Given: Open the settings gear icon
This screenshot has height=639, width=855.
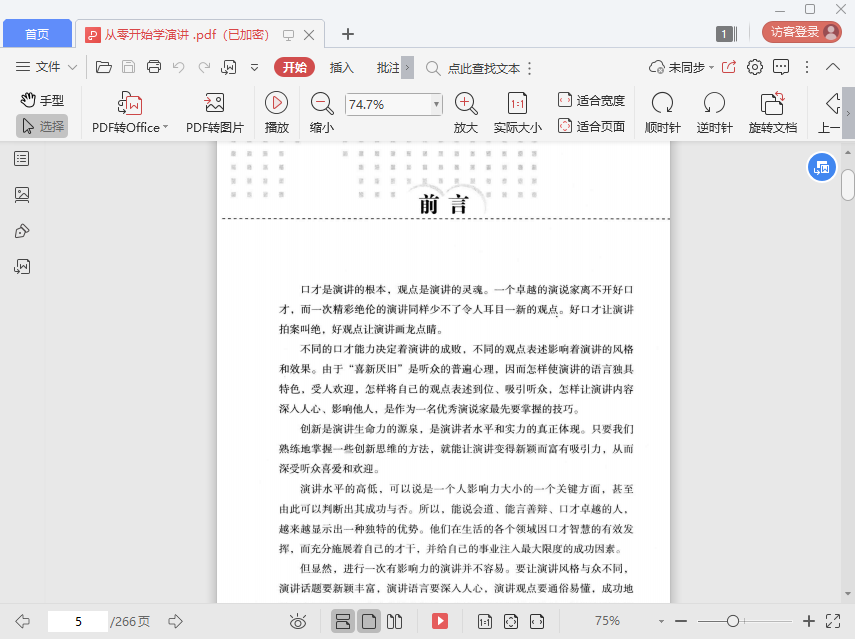Looking at the screenshot, I should pyautogui.click(x=755, y=67).
